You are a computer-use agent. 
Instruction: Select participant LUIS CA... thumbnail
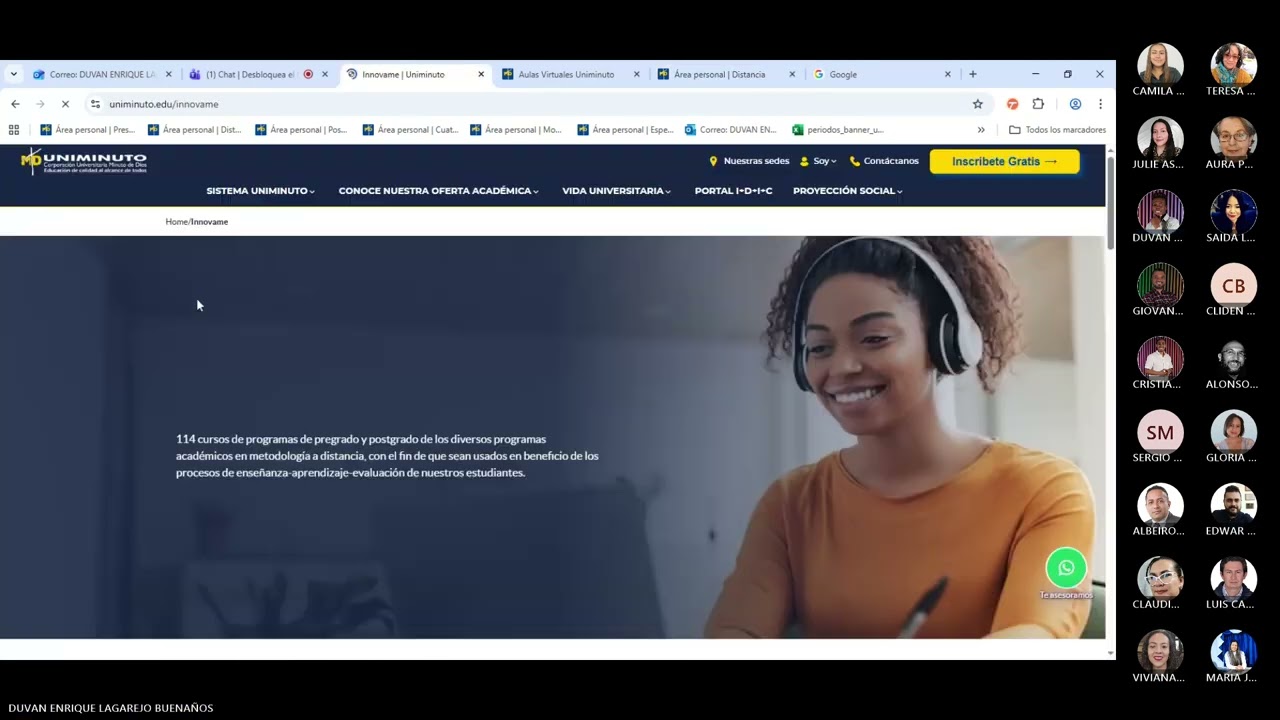pyautogui.click(x=1233, y=579)
